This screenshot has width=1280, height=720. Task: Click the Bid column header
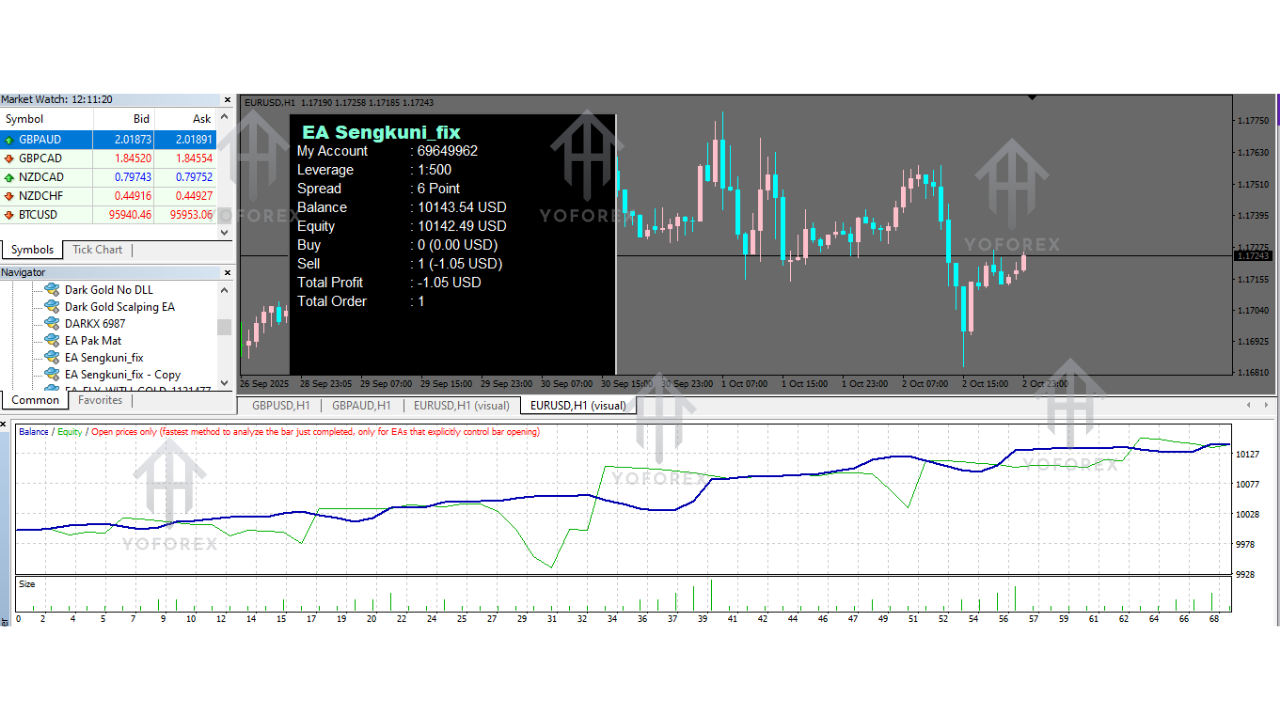[x=141, y=119]
